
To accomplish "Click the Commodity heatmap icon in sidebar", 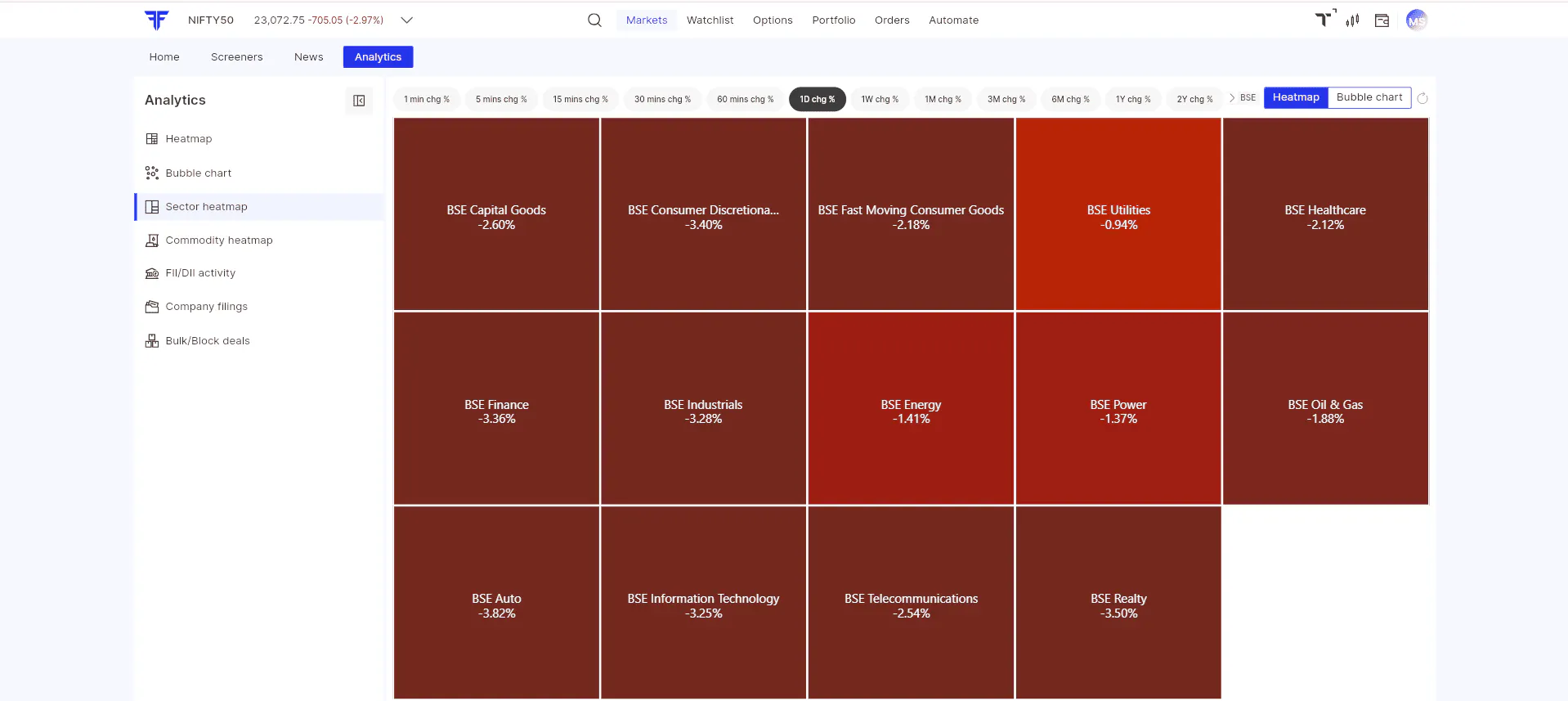I will coord(152,240).
